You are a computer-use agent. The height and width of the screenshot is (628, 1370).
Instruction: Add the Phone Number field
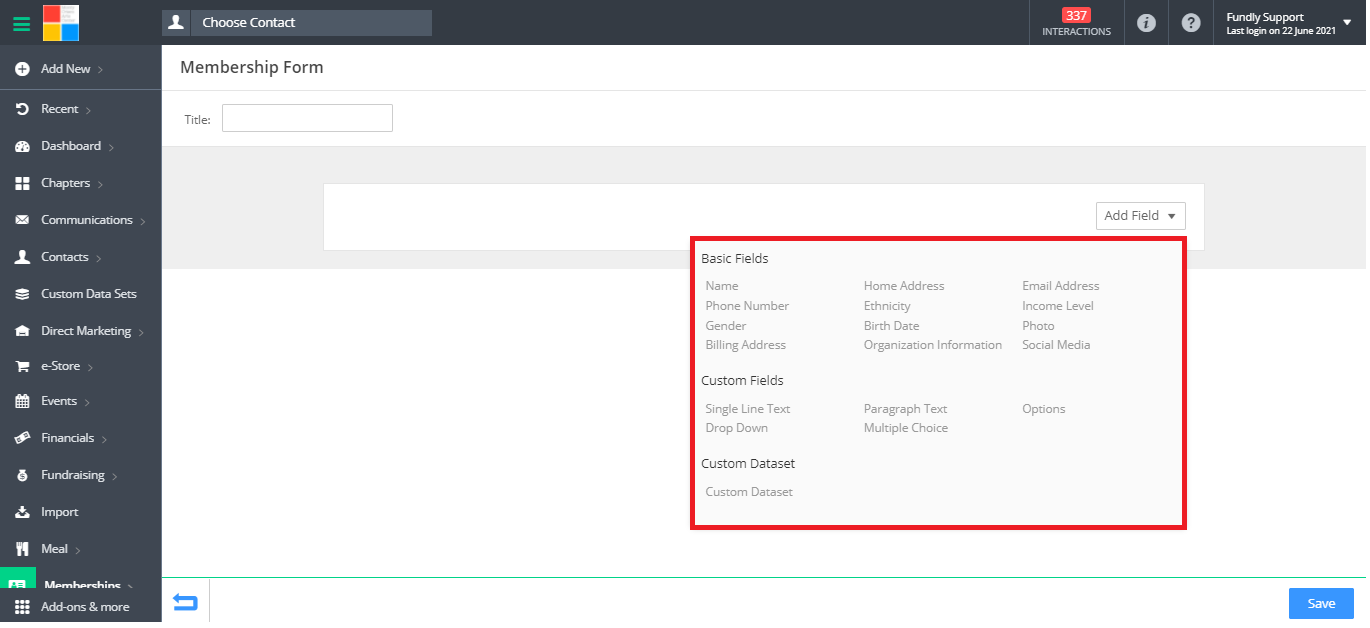coord(747,306)
